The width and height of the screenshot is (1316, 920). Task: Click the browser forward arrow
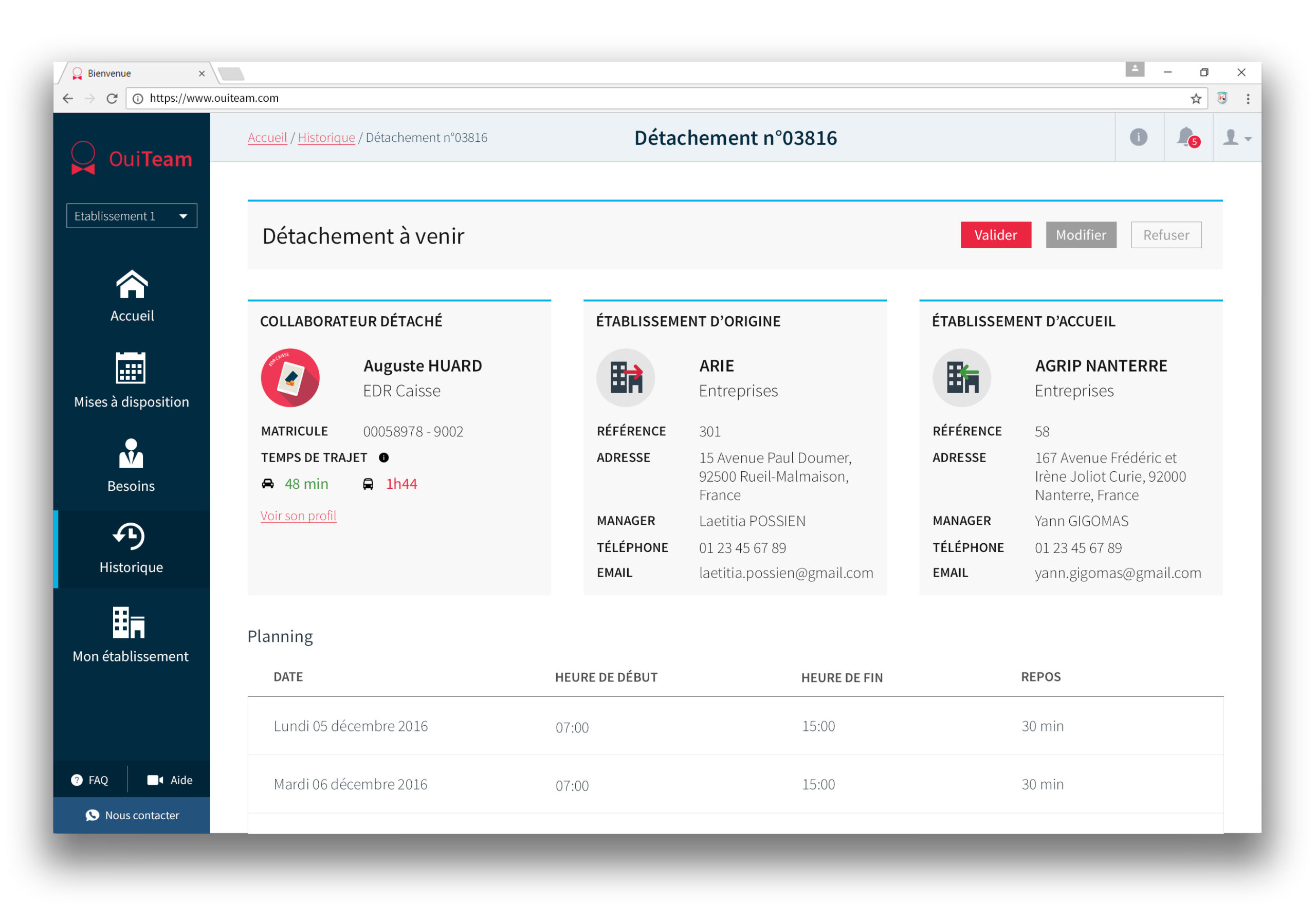(x=90, y=99)
